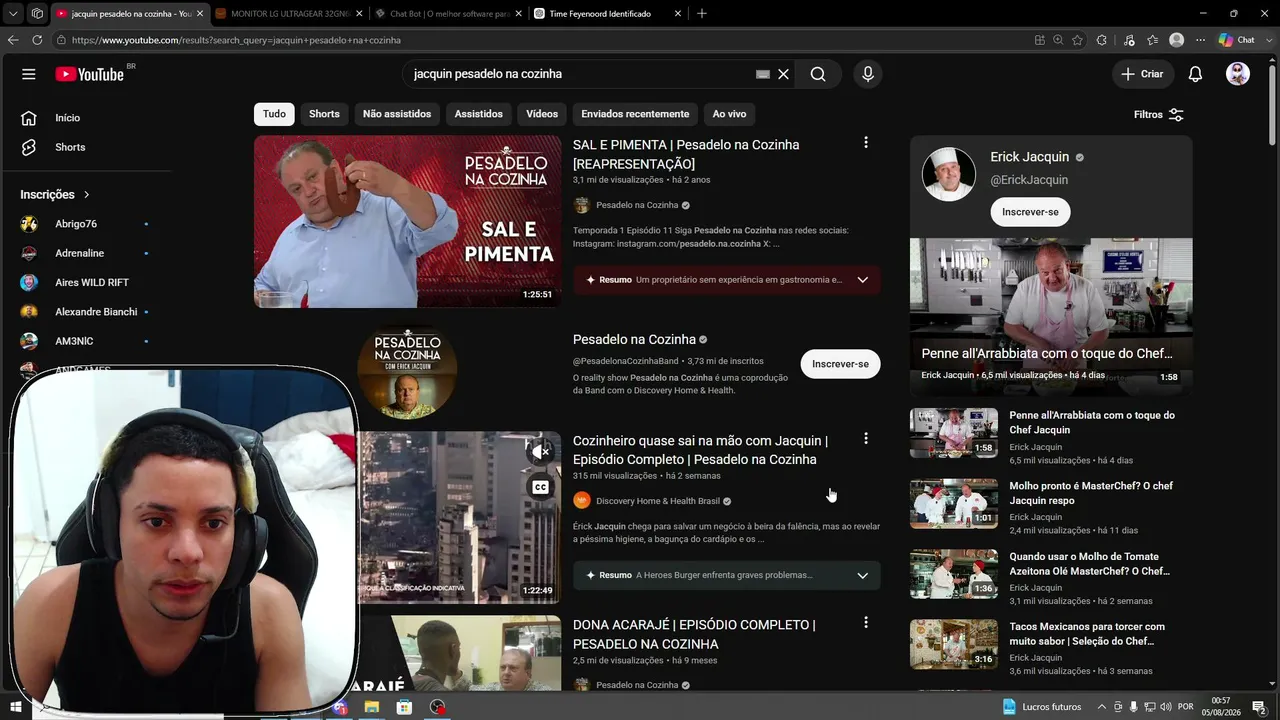This screenshot has width=1280, height=720.
Task: Open the Filtros options
Action: coord(1159,115)
